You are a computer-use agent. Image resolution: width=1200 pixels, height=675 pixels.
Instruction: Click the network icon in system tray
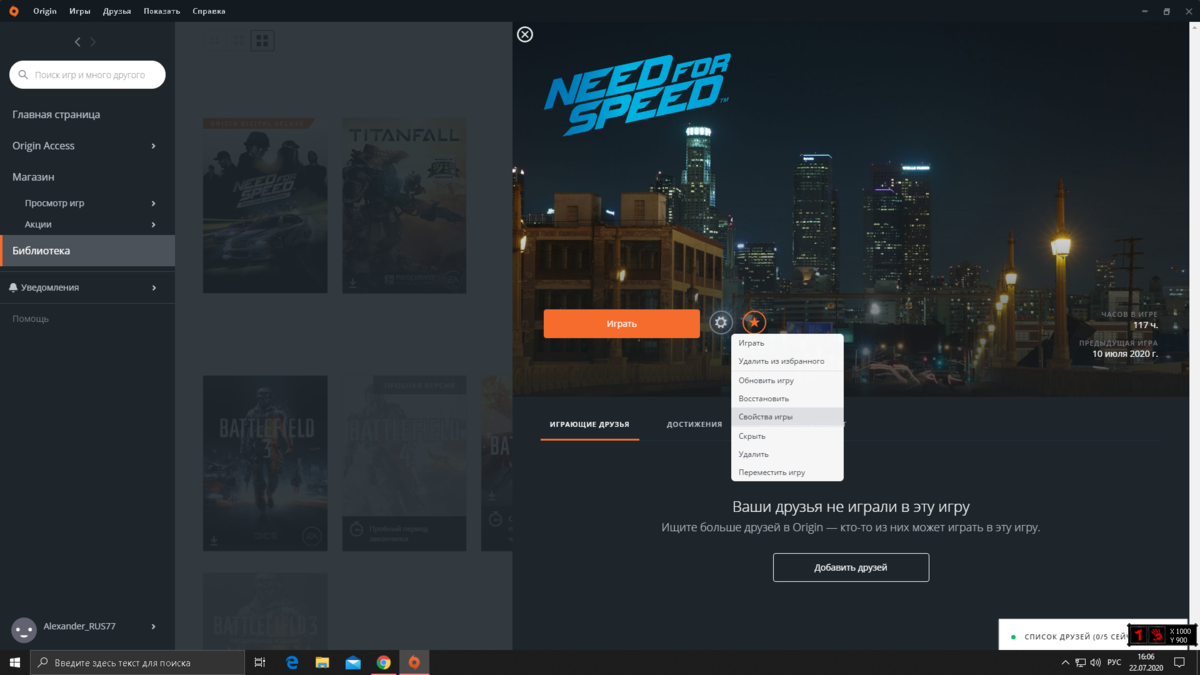point(1080,662)
